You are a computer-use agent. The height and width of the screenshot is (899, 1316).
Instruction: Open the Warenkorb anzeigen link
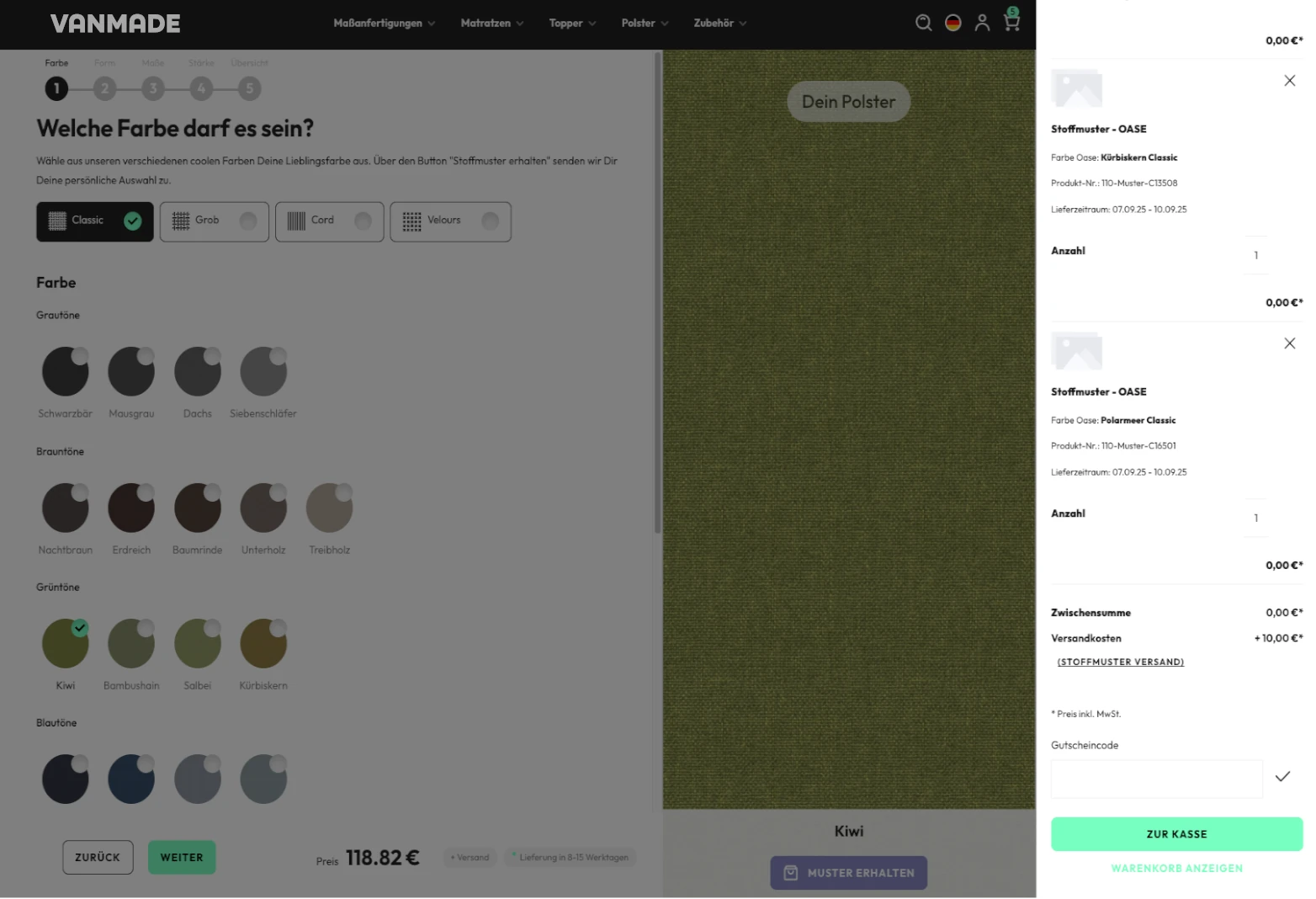click(1176, 869)
